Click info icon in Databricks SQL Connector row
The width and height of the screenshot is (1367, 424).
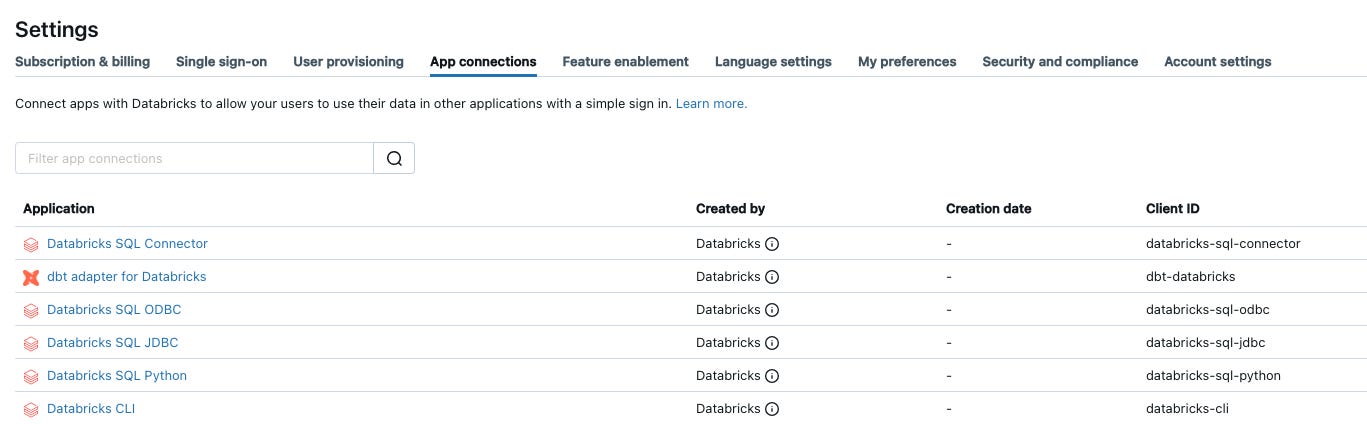tap(772, 244)
